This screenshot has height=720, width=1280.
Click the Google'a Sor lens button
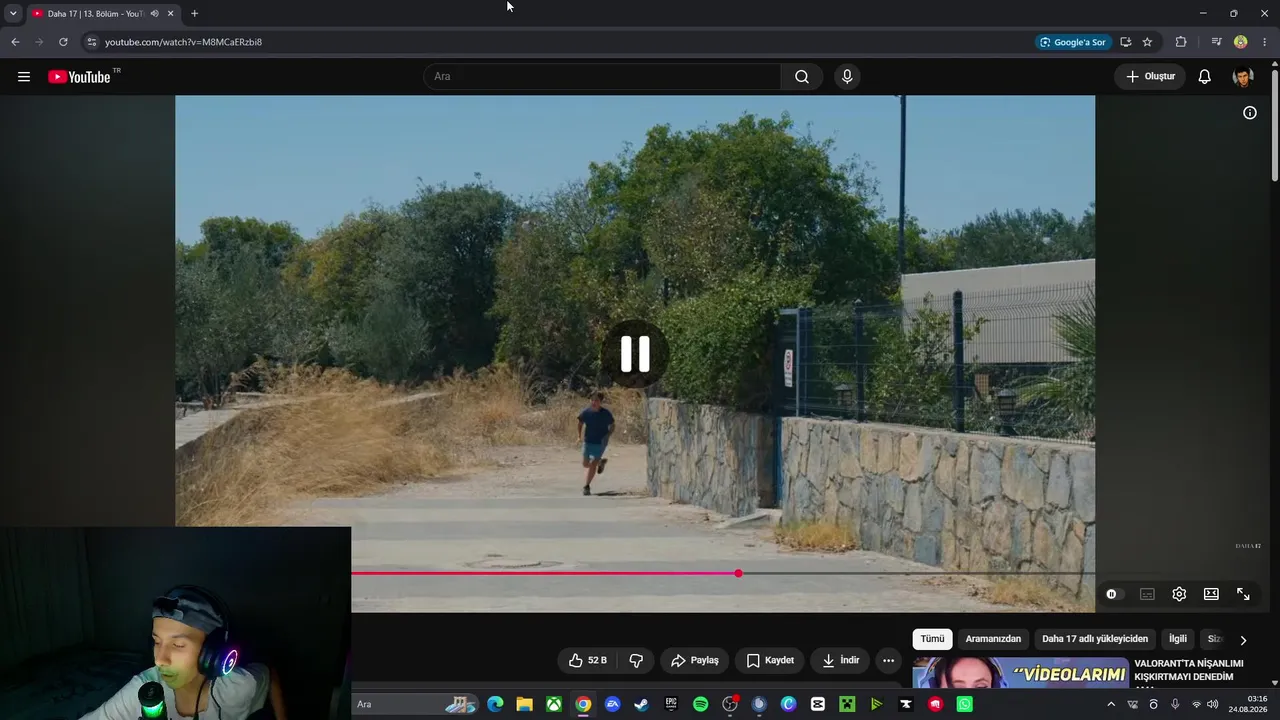coord(1073,42)
